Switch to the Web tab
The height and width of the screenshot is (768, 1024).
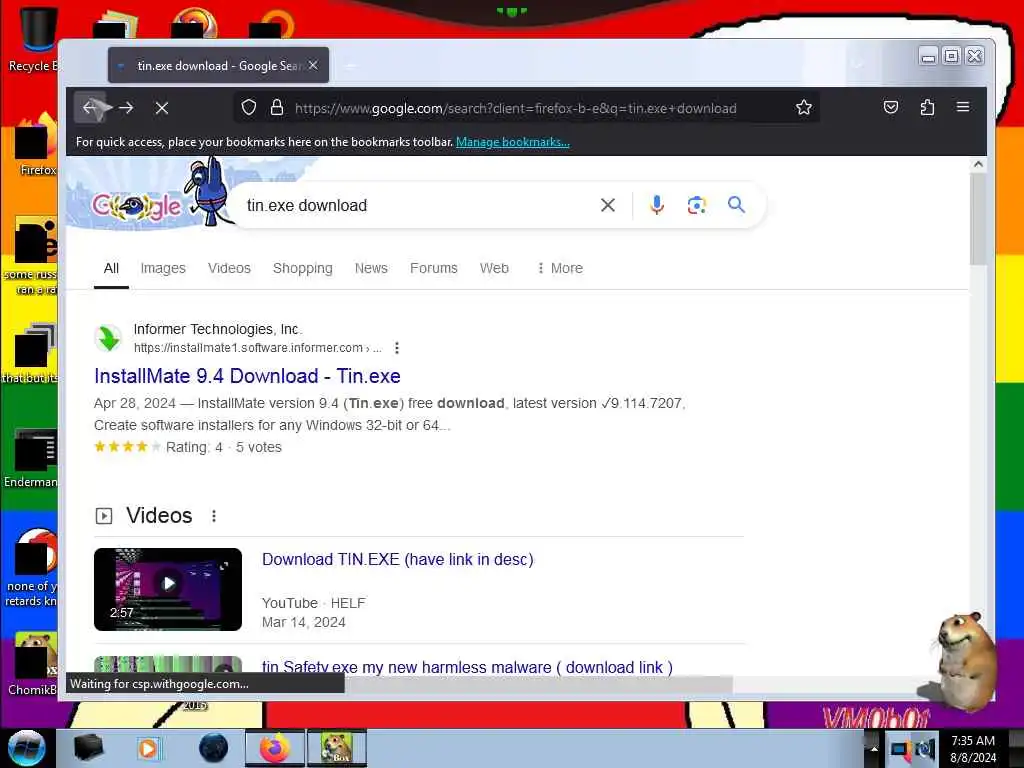point(494,268)
